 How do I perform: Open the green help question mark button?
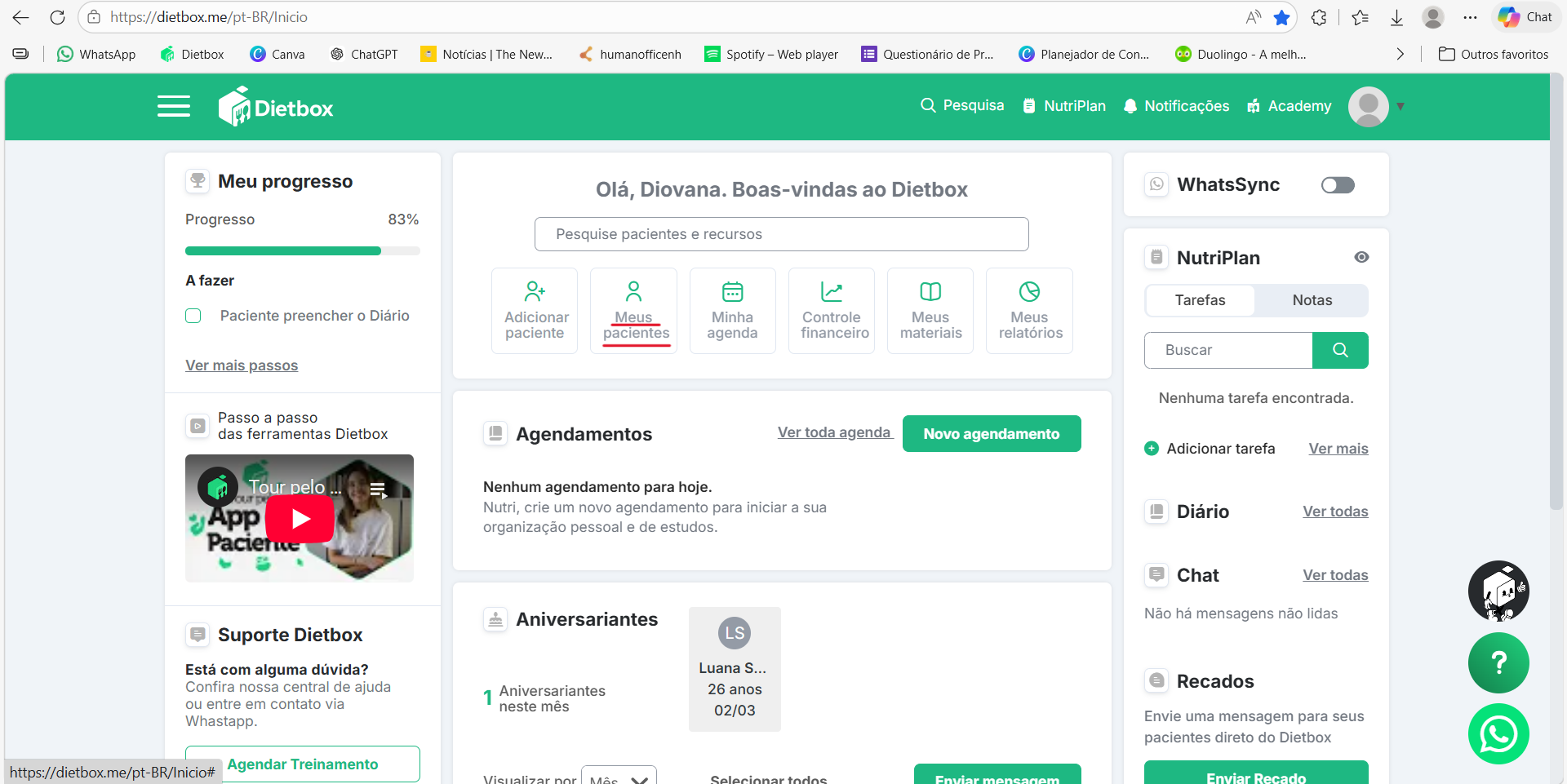tap(1498, 662)
